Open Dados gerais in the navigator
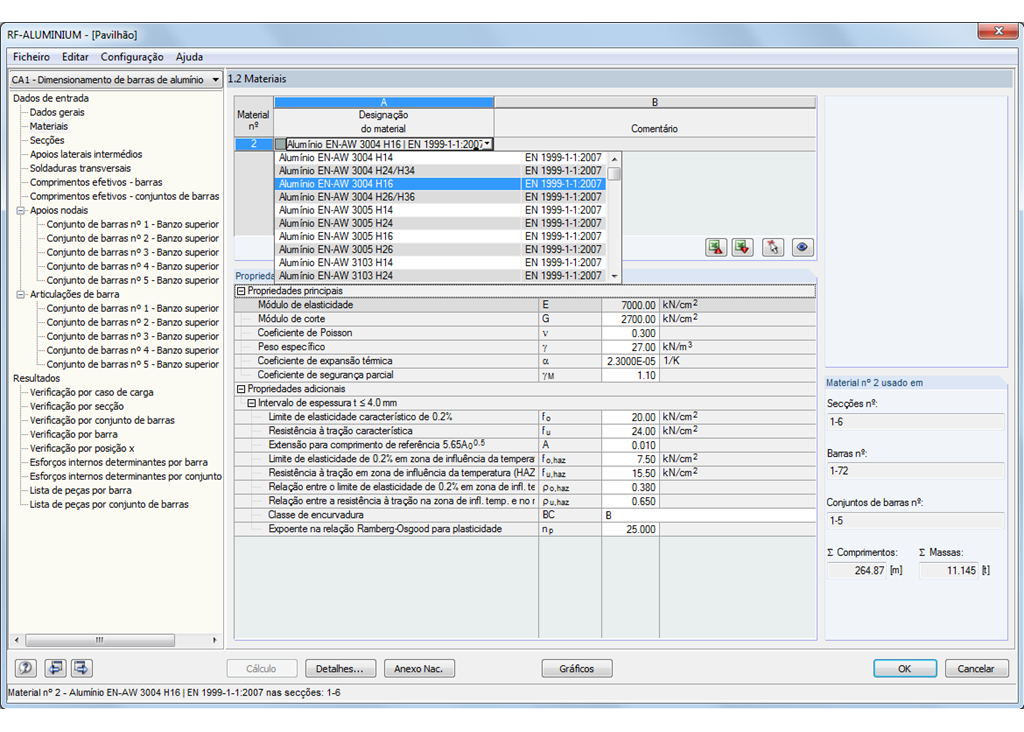The width and height of the screenshot is (1024, 732). [57, 112]
